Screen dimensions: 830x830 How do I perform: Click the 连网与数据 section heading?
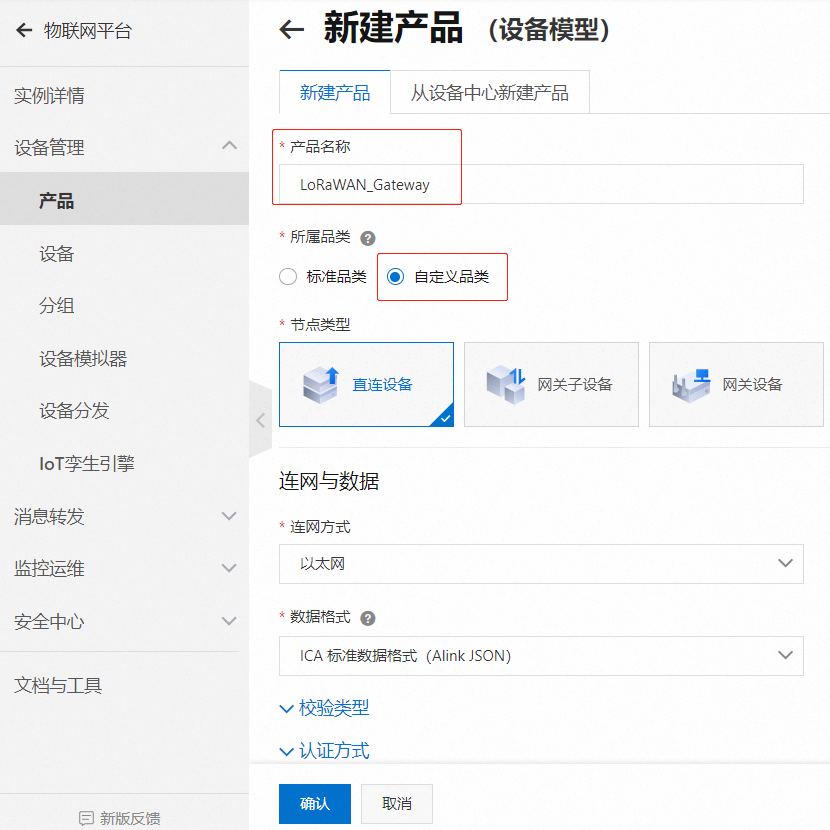pyautogui.click(x=329, y=481)
